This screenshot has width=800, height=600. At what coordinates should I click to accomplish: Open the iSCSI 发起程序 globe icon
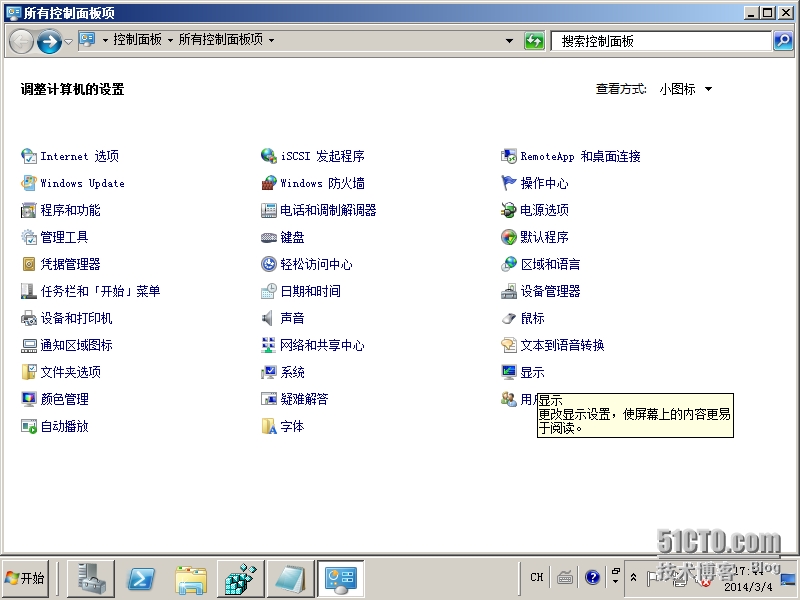click(269, 156)
